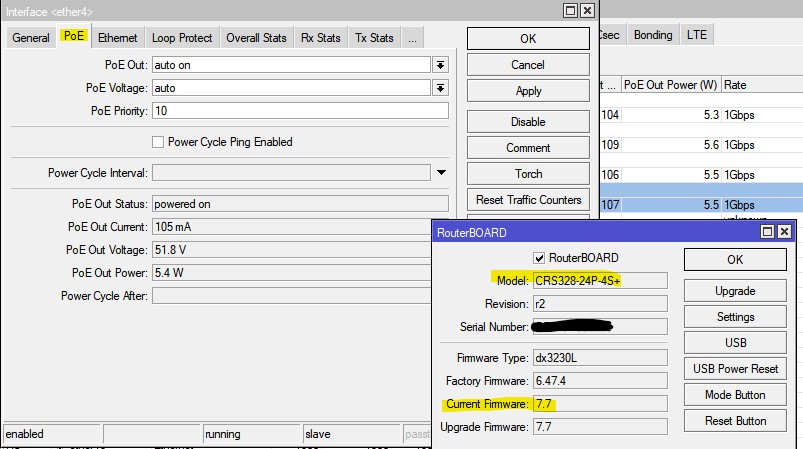This screenshot has height=449, width=803.
Task: Show more tabs with the ellipsis tab
Action: click(x=412, y=38)
